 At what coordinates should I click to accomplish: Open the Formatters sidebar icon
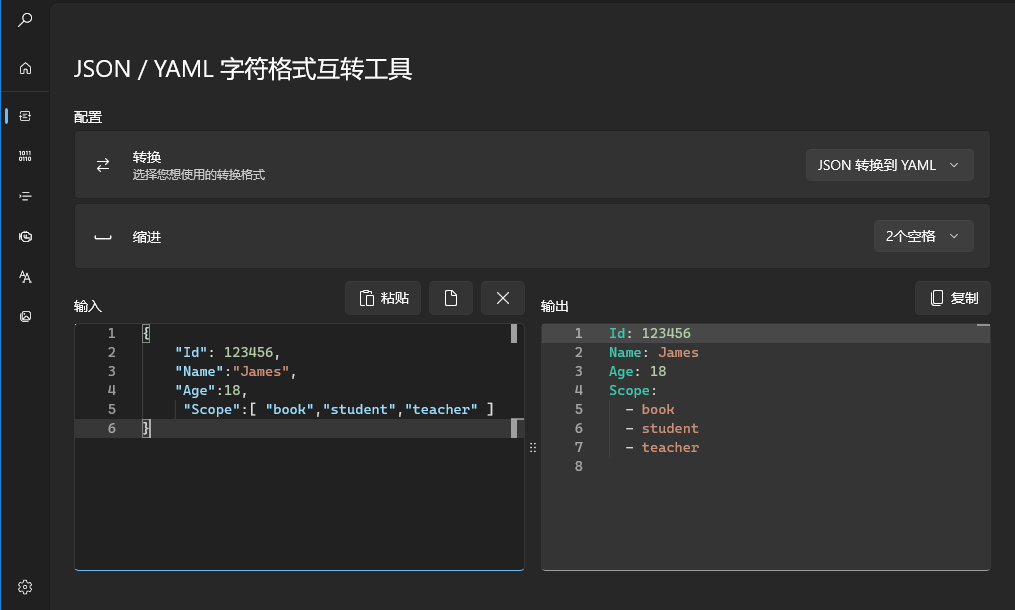[25, 196]
